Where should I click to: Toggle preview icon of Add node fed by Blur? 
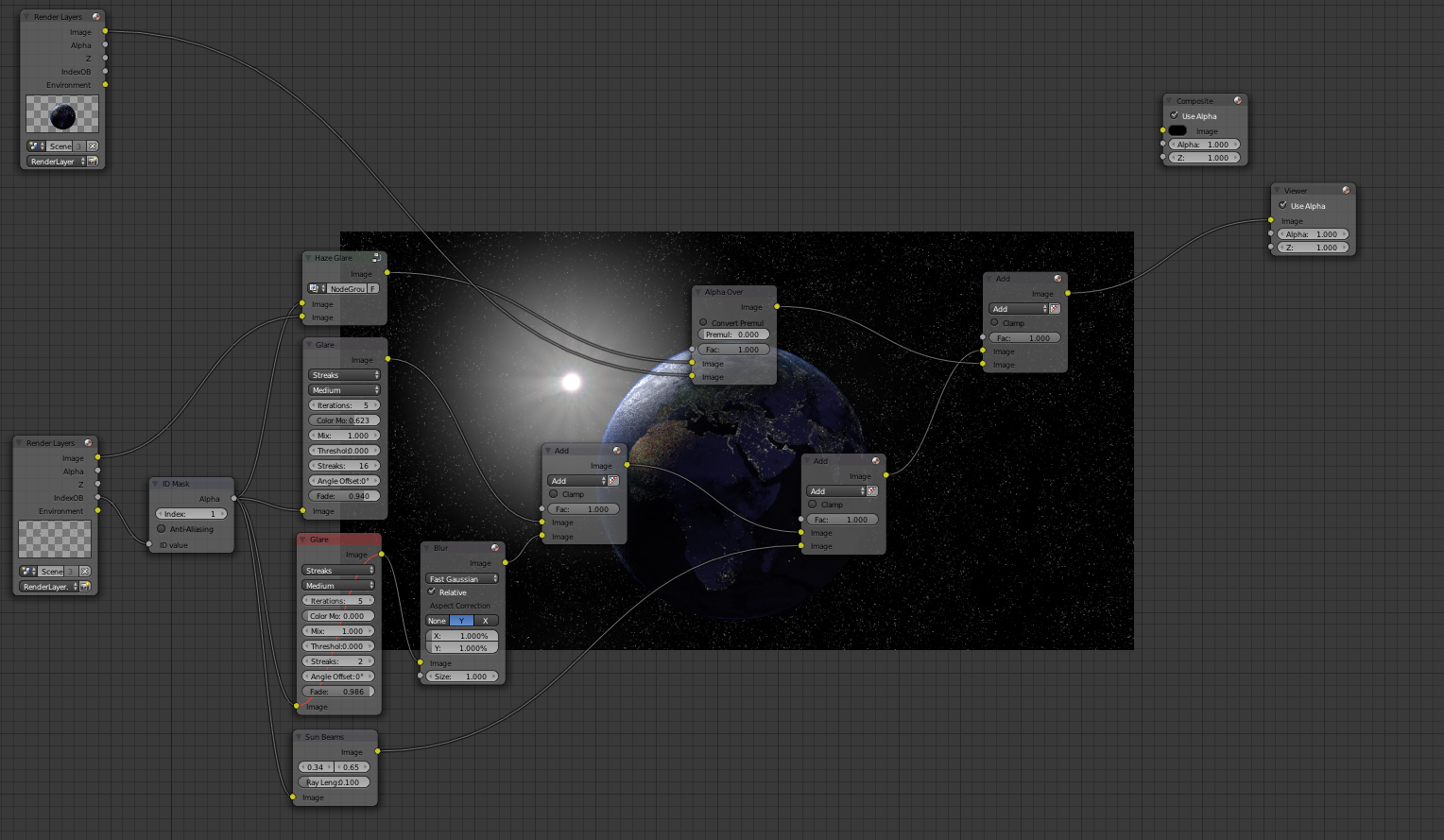[x=617, y=451]
